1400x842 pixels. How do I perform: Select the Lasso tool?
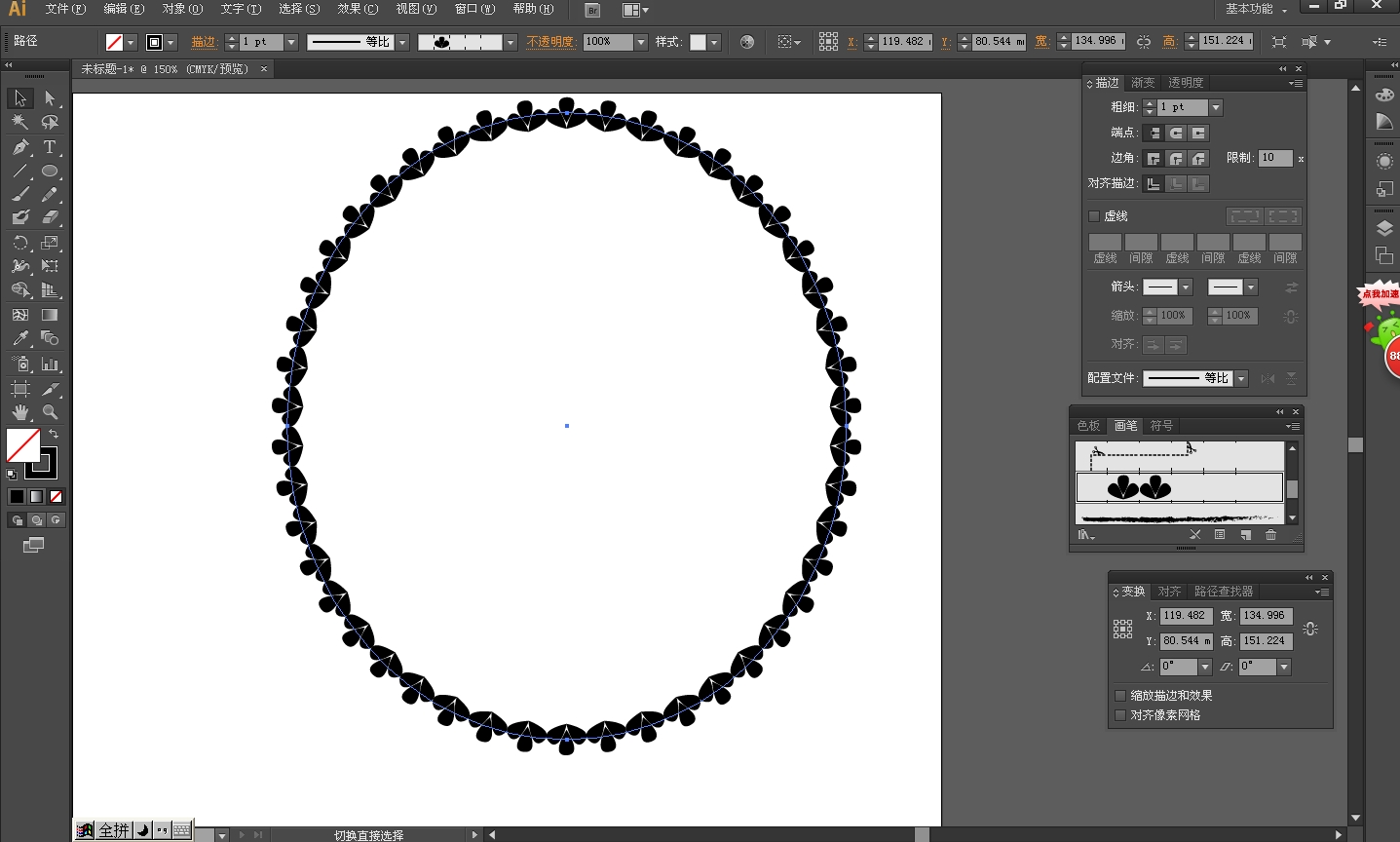coord(50,123)
